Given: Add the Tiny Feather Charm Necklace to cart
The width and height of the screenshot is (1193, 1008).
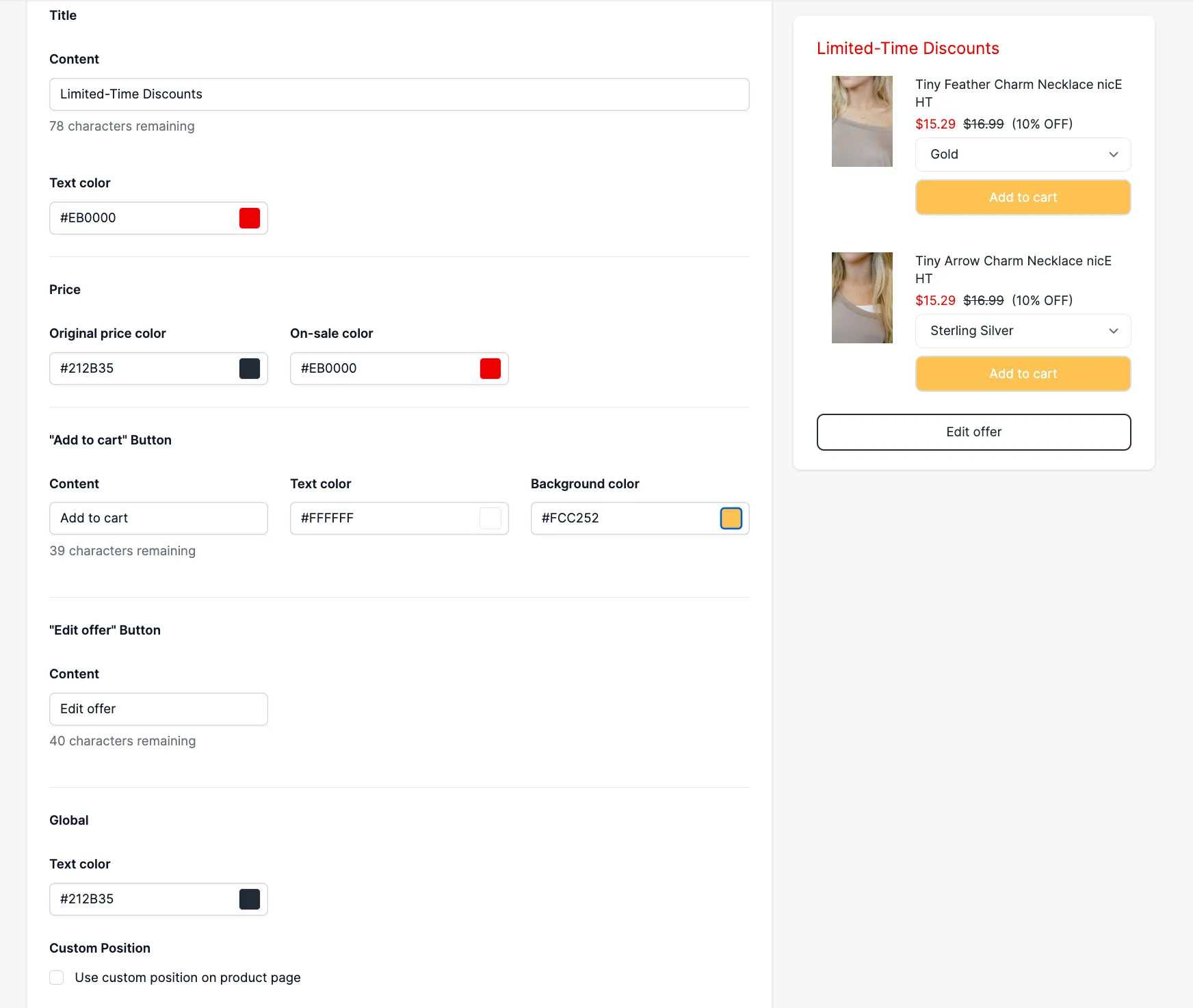Looking at the screenshot, I should point(1023,198).
